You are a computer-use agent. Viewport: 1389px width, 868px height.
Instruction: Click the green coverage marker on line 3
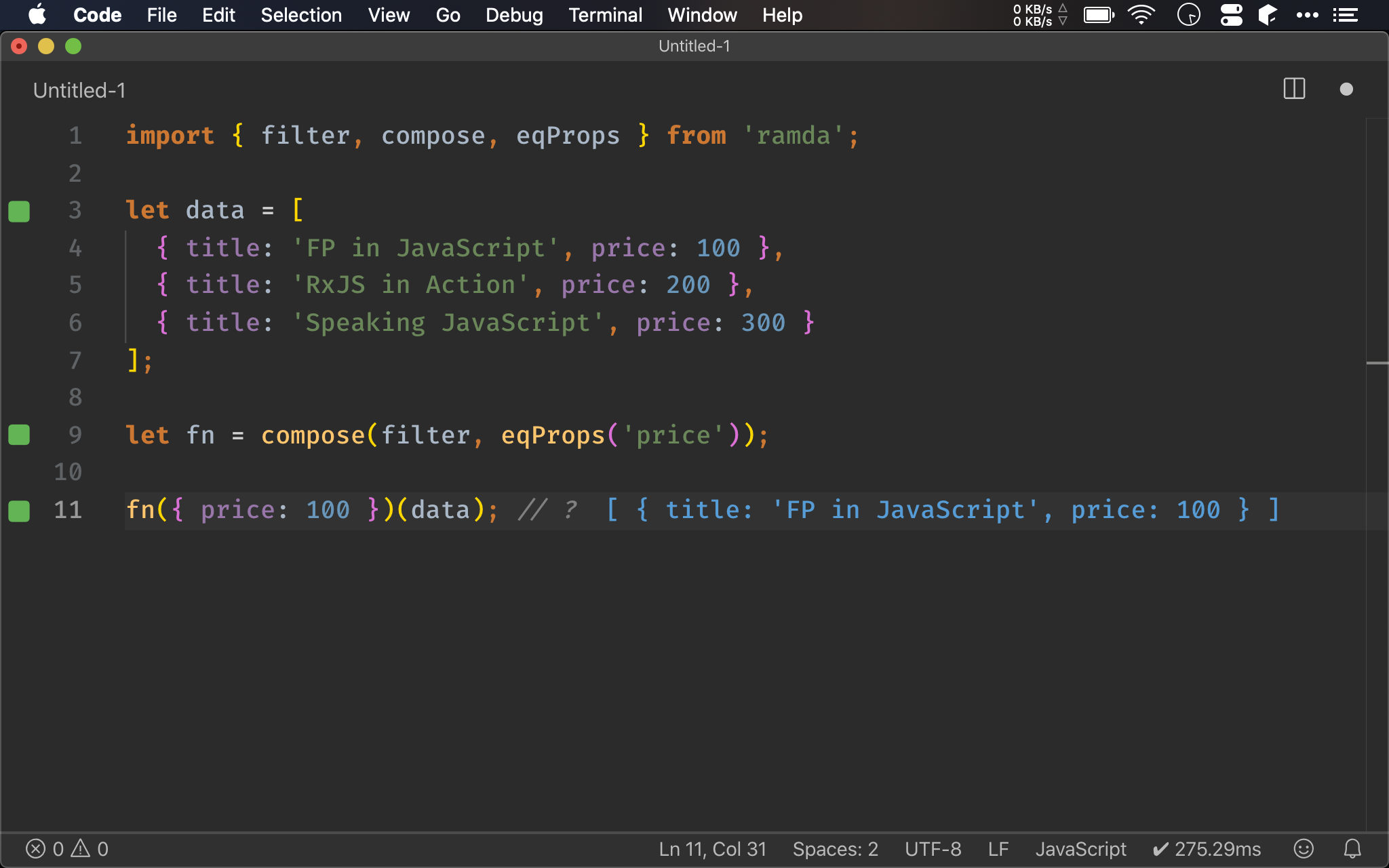tap(19, 211)
